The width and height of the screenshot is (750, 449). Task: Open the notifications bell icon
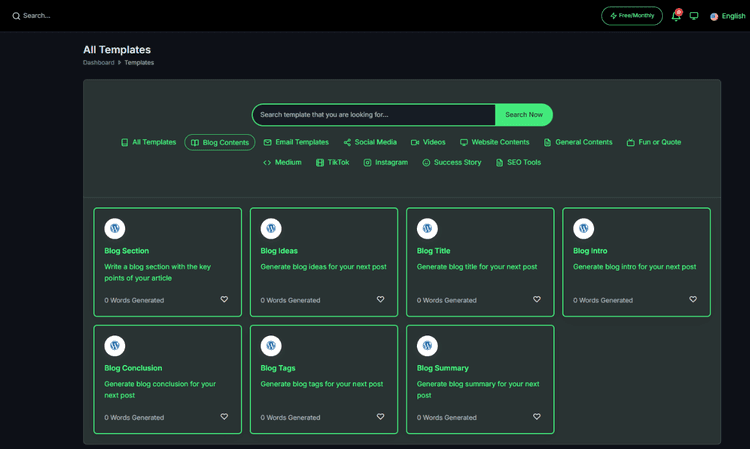coord(676,16)
